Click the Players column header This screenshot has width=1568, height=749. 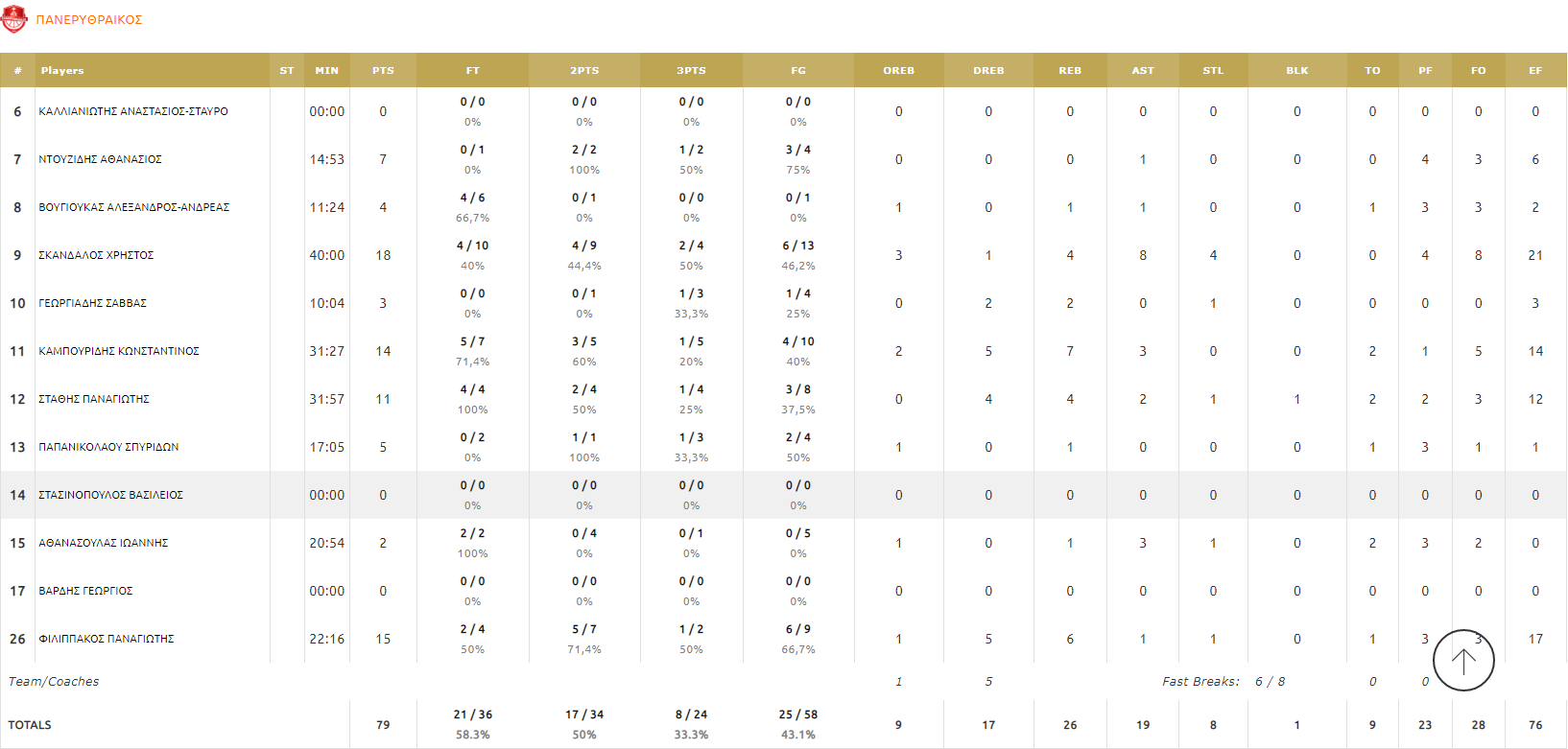point(62,70)
